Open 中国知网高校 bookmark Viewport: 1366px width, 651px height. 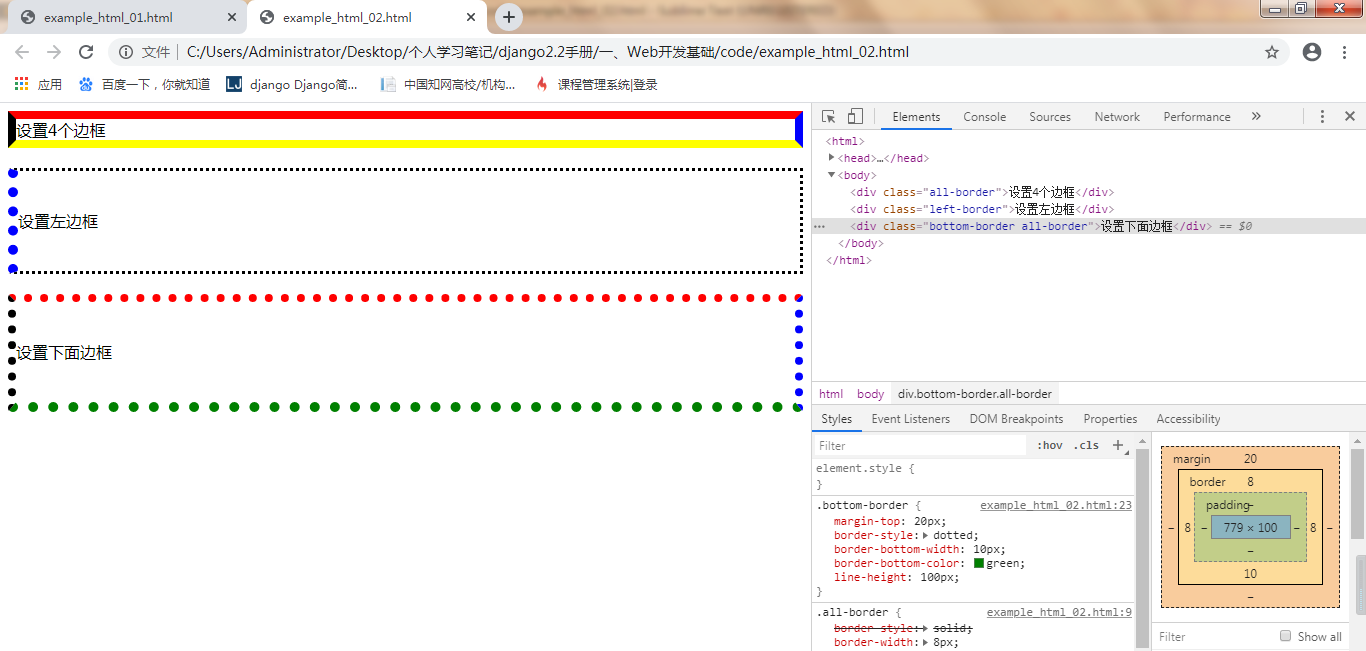tap(448, 85)
